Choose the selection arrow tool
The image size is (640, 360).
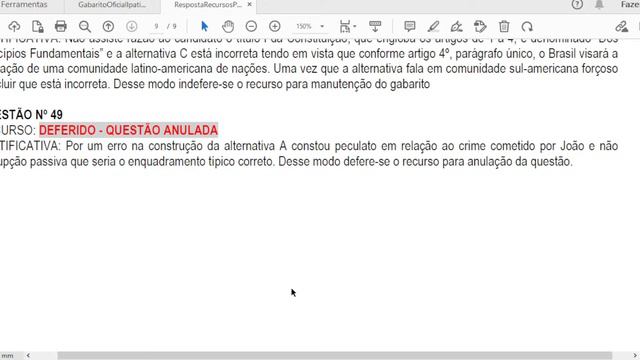[x=204, y=27]
